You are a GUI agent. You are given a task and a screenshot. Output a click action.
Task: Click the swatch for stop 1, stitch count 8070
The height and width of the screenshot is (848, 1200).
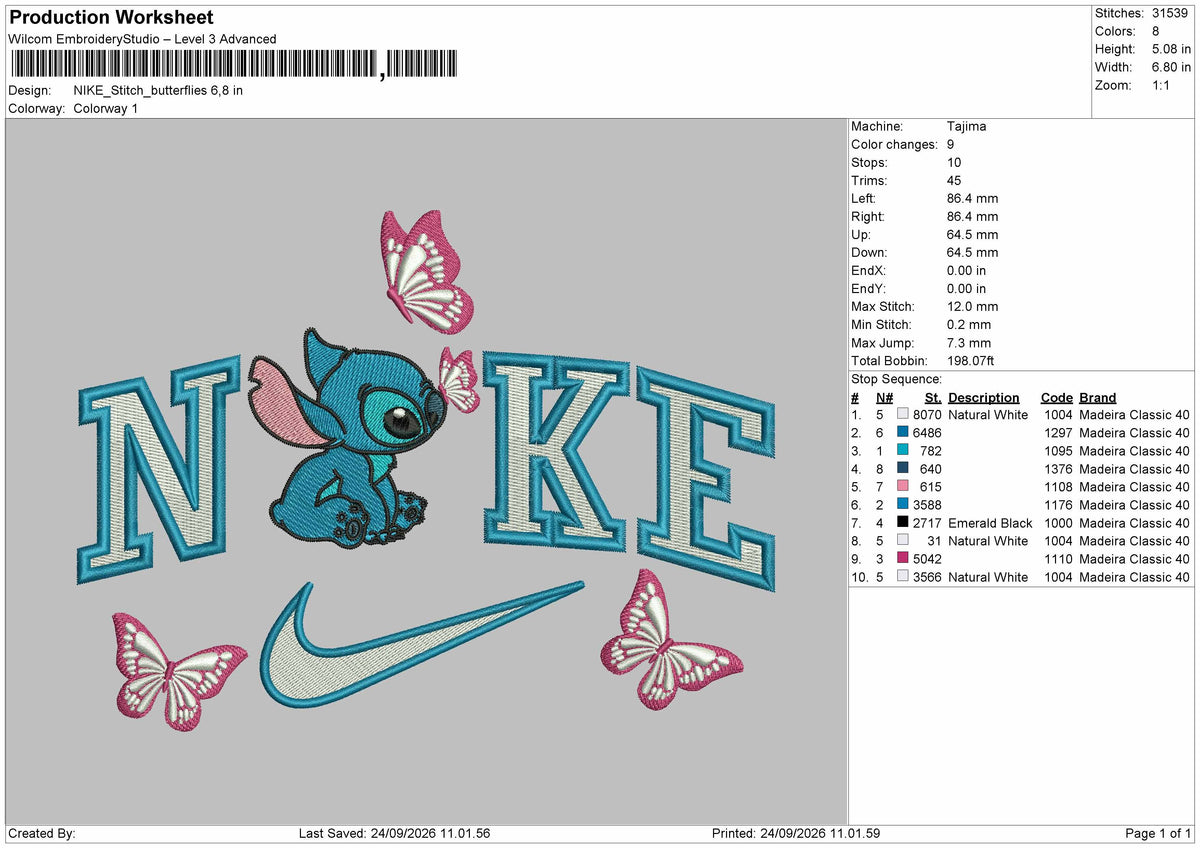tap(903, 414)
